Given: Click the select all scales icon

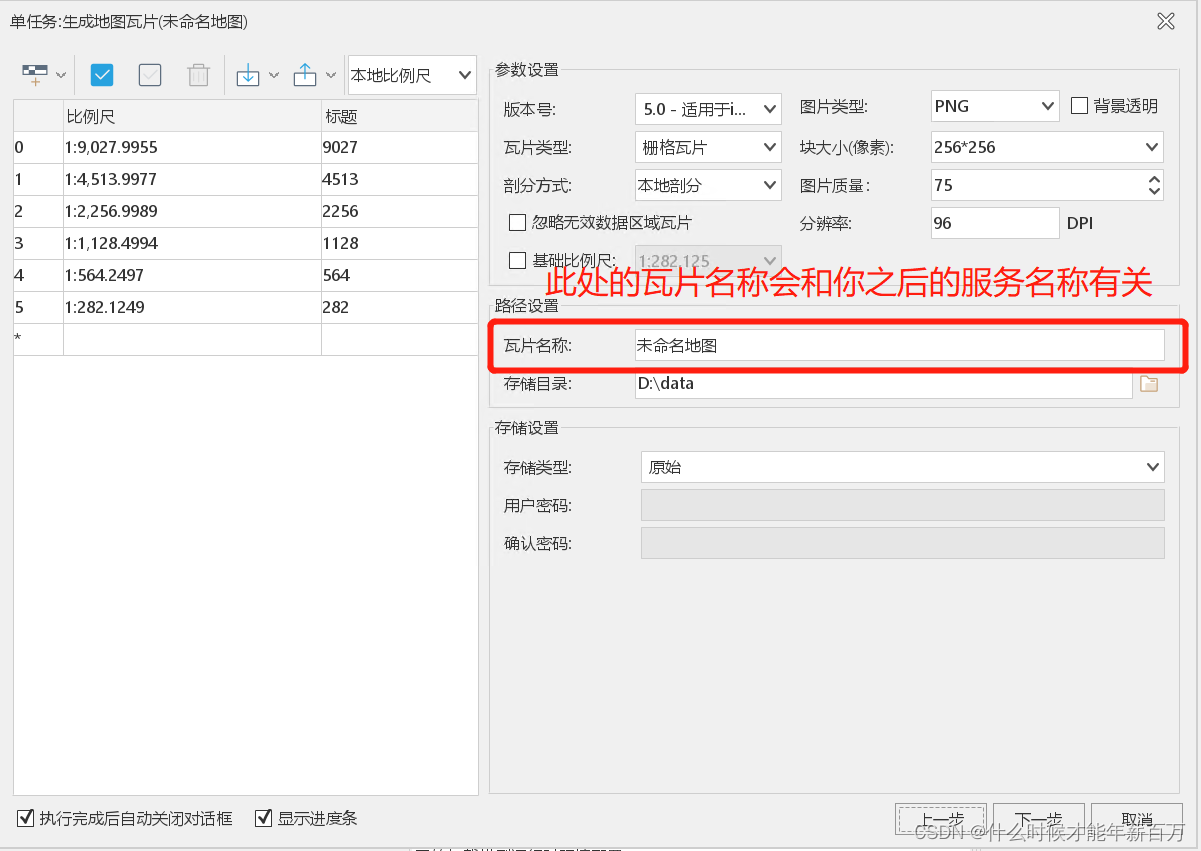Looking at the screenshot, I should [101, 74].
